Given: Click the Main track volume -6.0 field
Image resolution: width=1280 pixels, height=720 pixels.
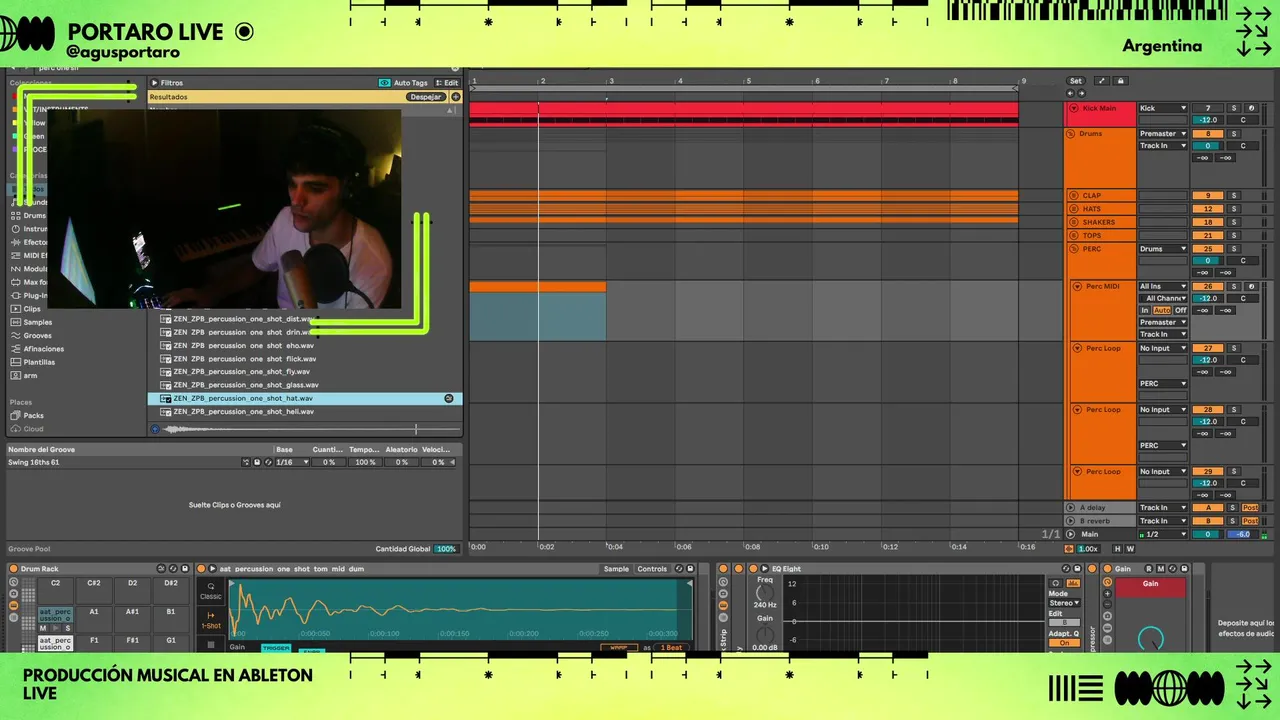Looking at the screenshot, I should tap(1242, 534).
